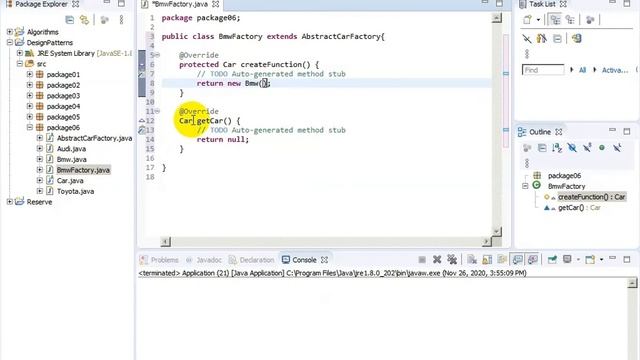Viewport: 640px width, 360px height.
Task: Select AbstractCarFactory.java file
Action: pyautogui.click(x=94, y=138)
